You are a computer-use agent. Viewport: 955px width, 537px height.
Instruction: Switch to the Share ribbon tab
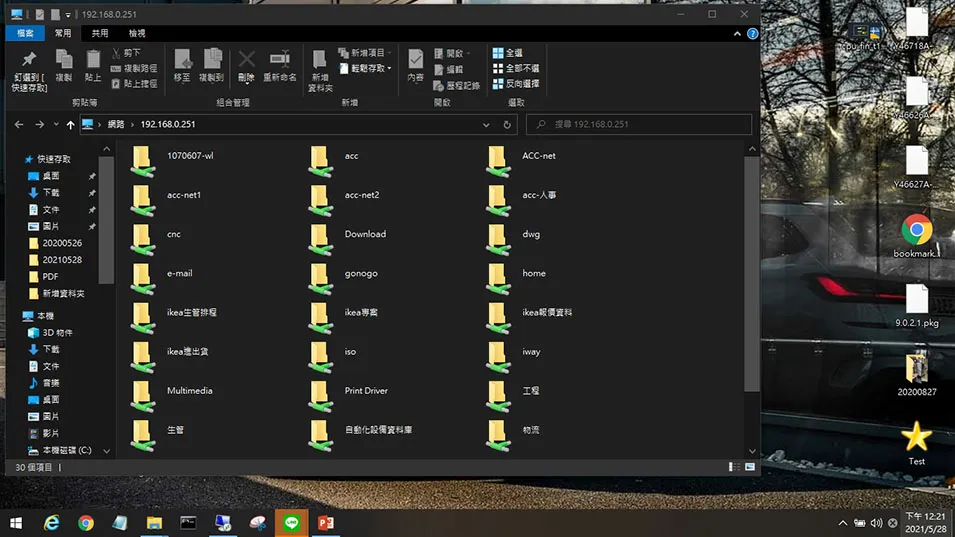pyautogui.click(x=100, y=33)
